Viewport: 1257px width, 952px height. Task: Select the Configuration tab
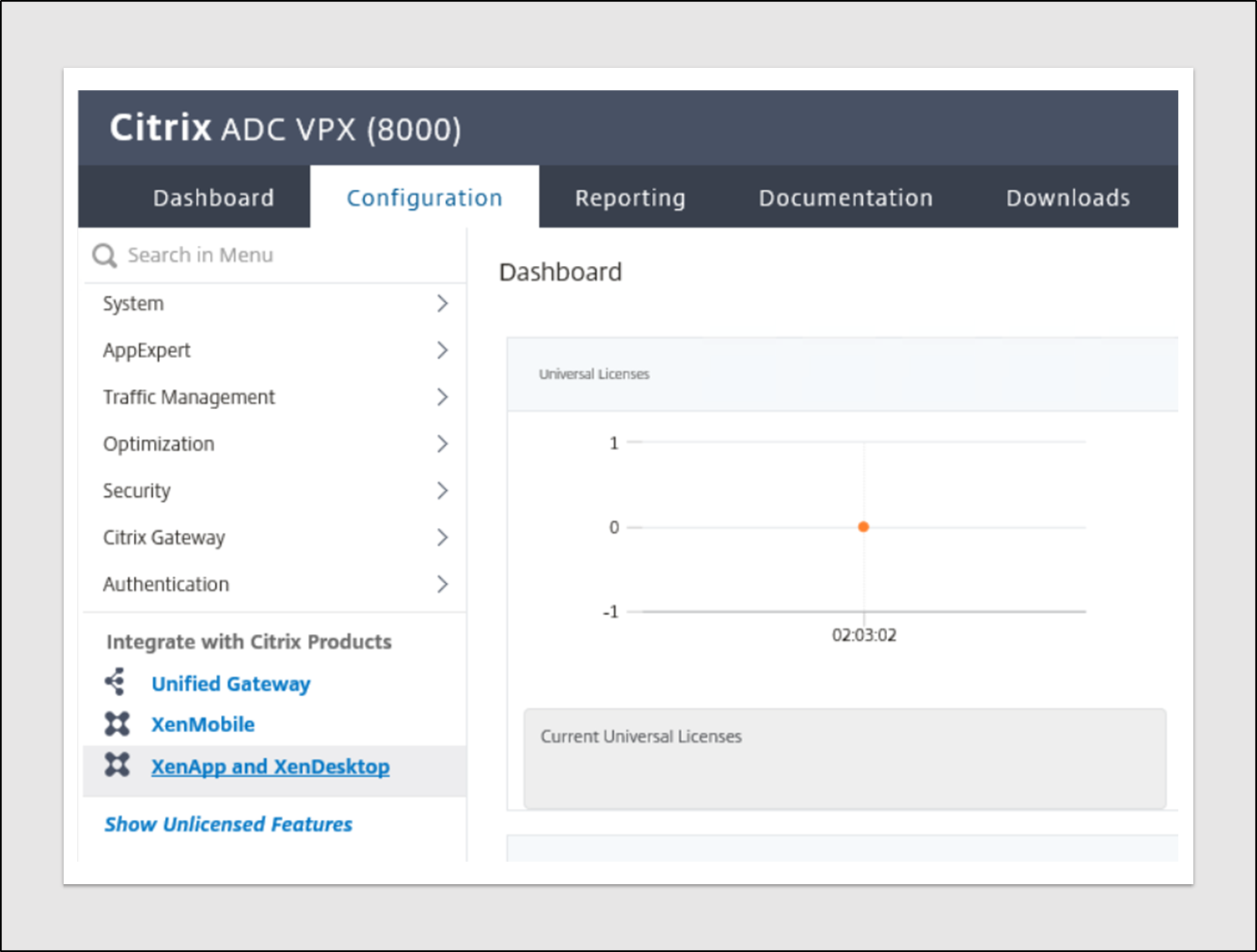424,198
